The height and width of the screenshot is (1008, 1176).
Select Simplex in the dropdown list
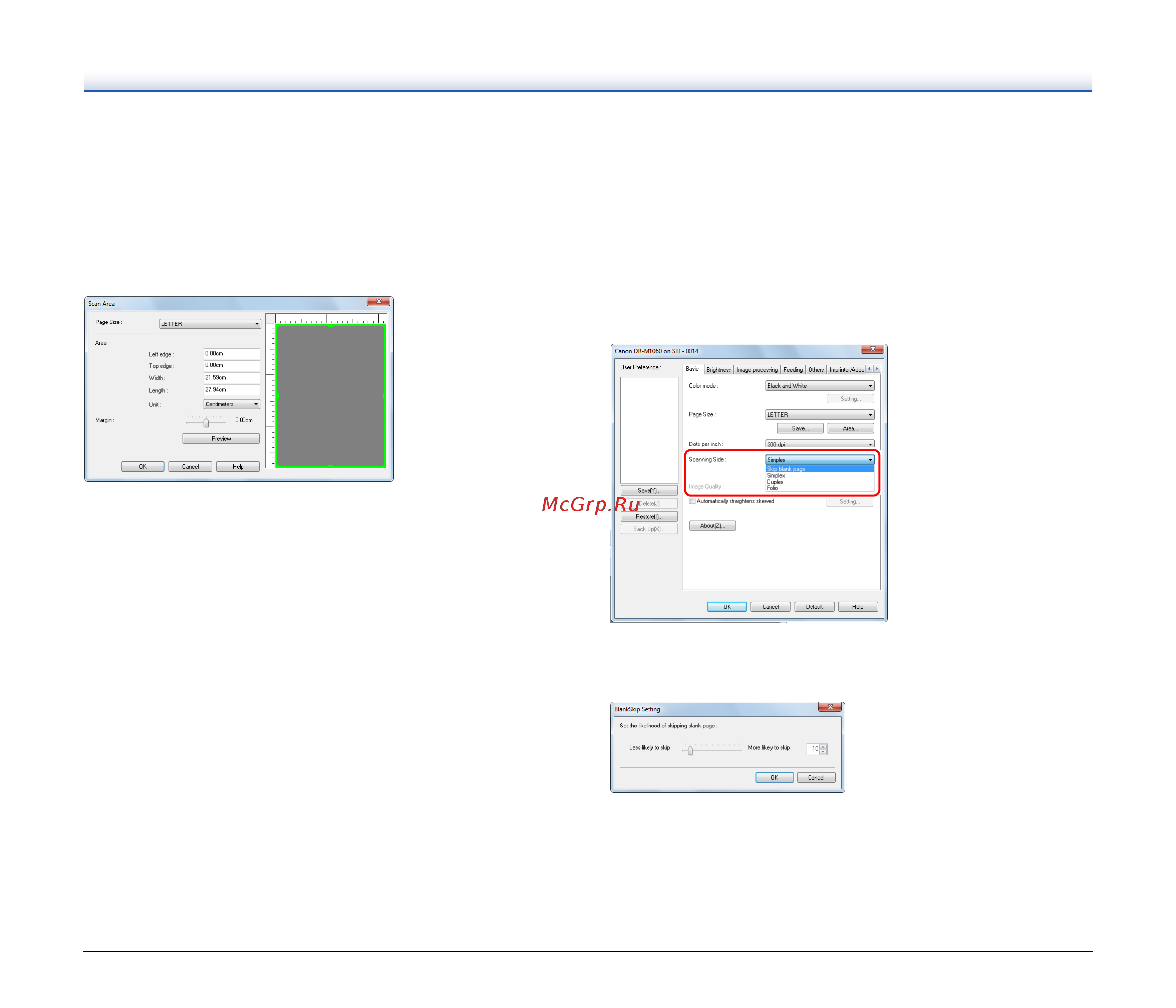[x=819, y=476]
